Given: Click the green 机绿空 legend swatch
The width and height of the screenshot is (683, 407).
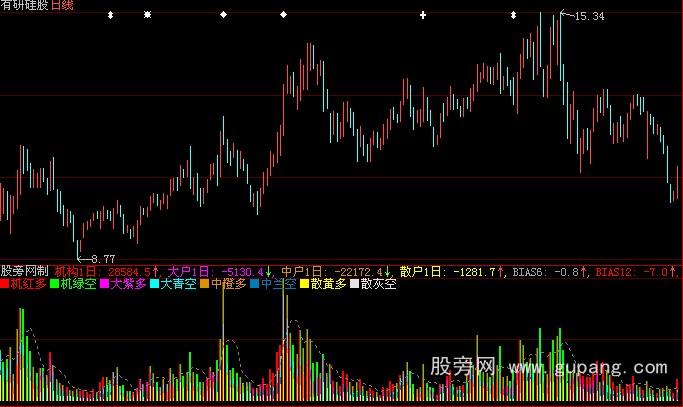Looking at the screenshot, I should click(54, 284).
